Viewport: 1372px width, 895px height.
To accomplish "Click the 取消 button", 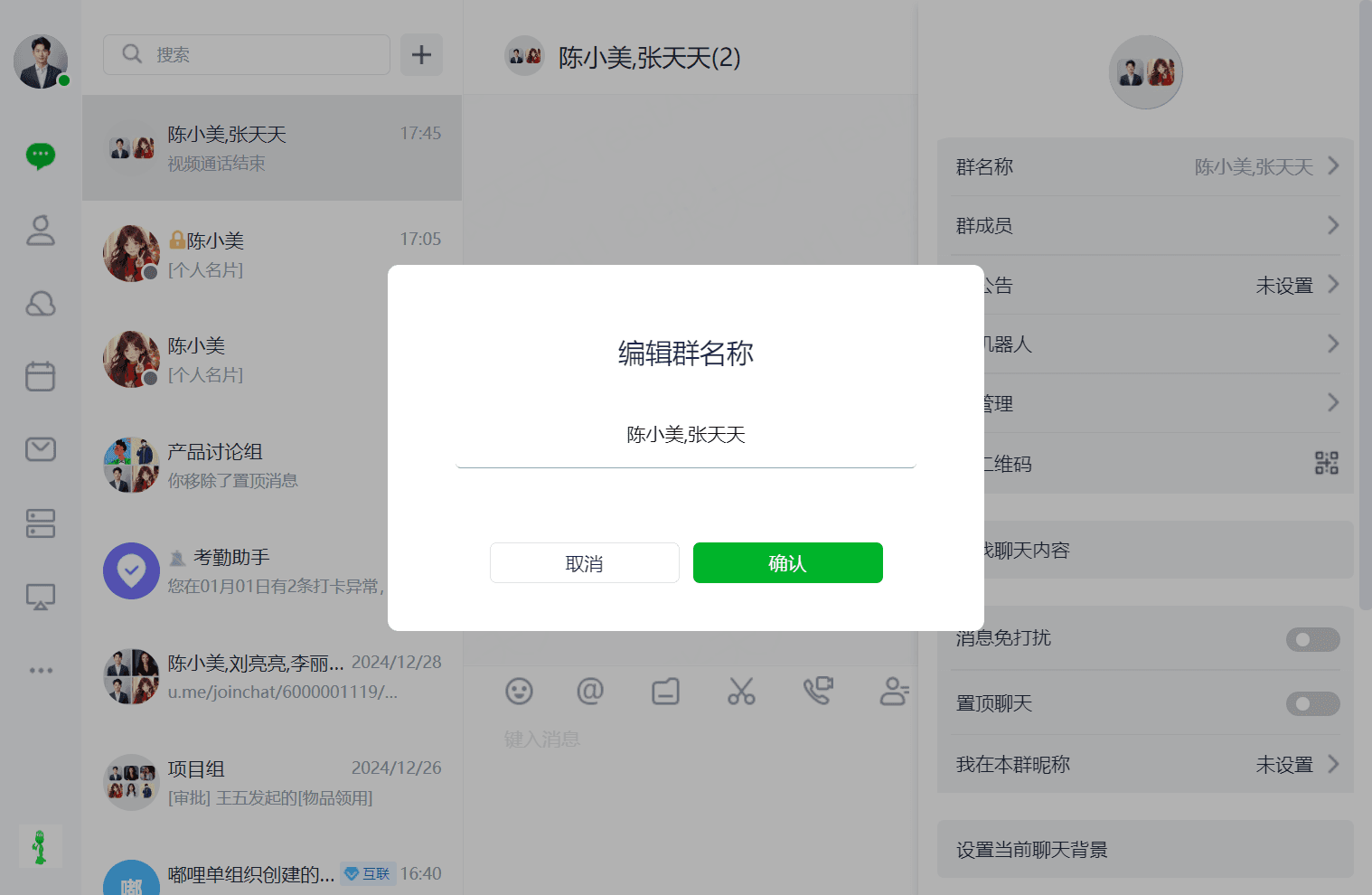I will pos(585,563).
